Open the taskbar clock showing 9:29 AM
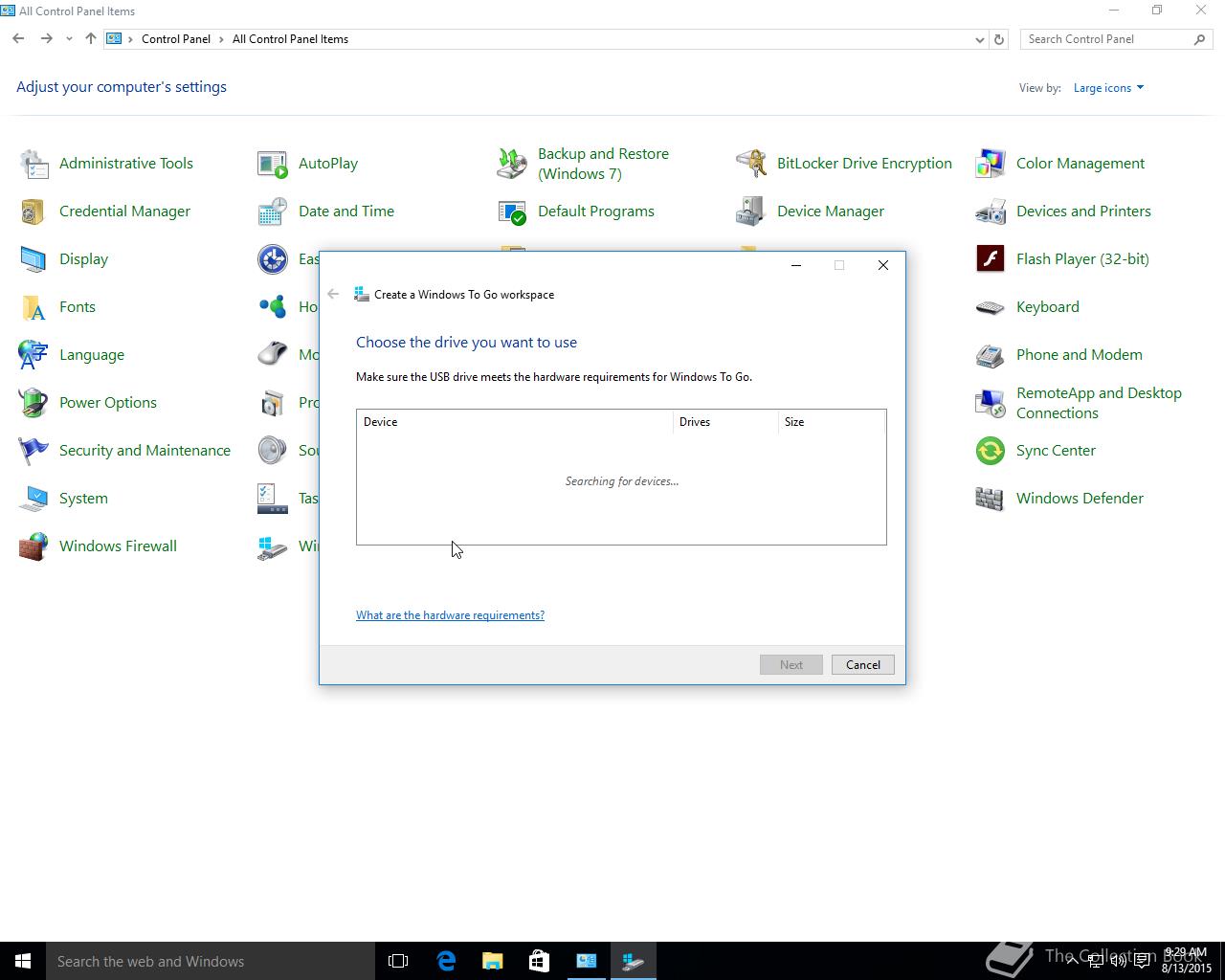 [1186, 961]
